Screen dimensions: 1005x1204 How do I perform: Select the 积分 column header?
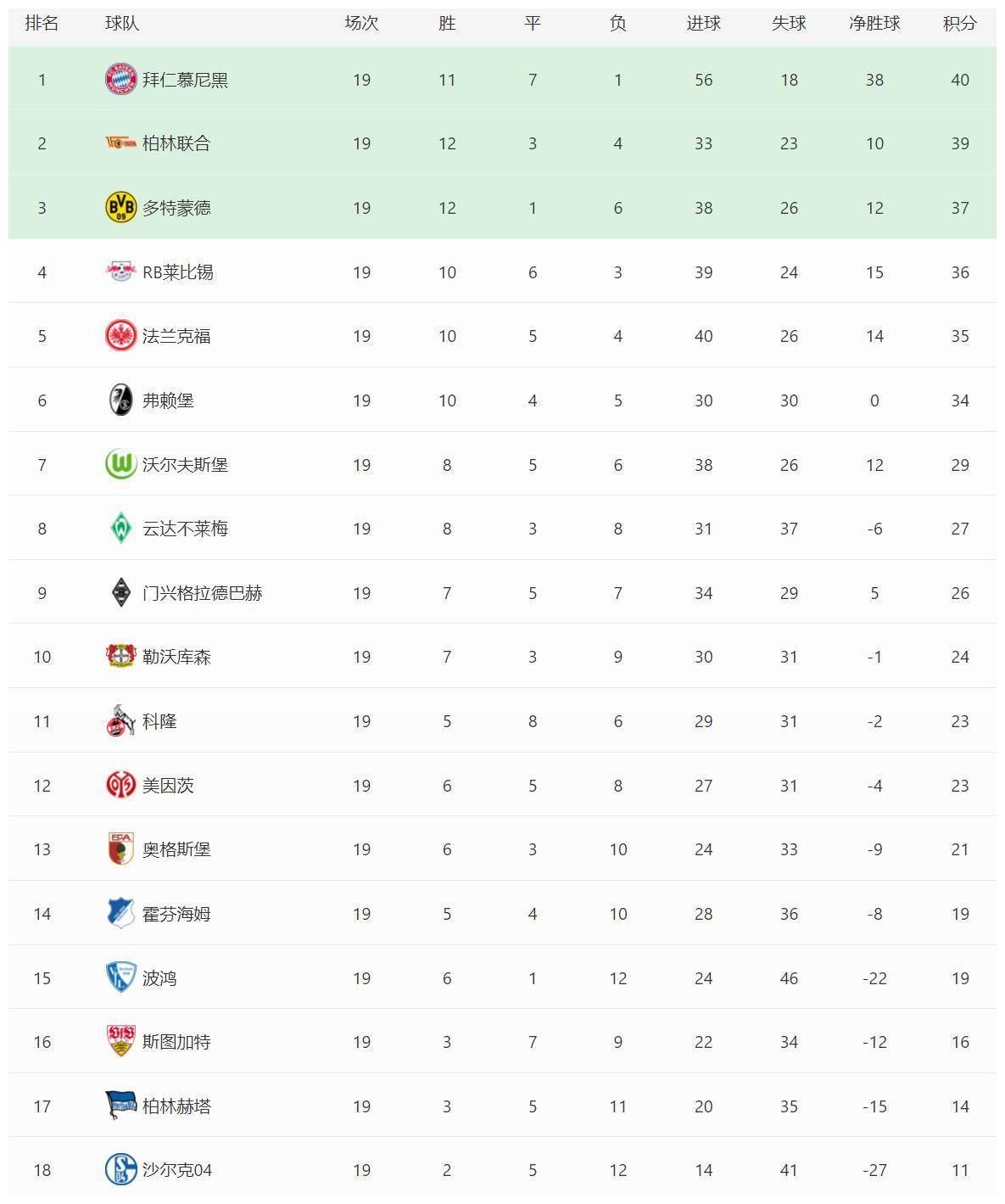pos(959,23)
